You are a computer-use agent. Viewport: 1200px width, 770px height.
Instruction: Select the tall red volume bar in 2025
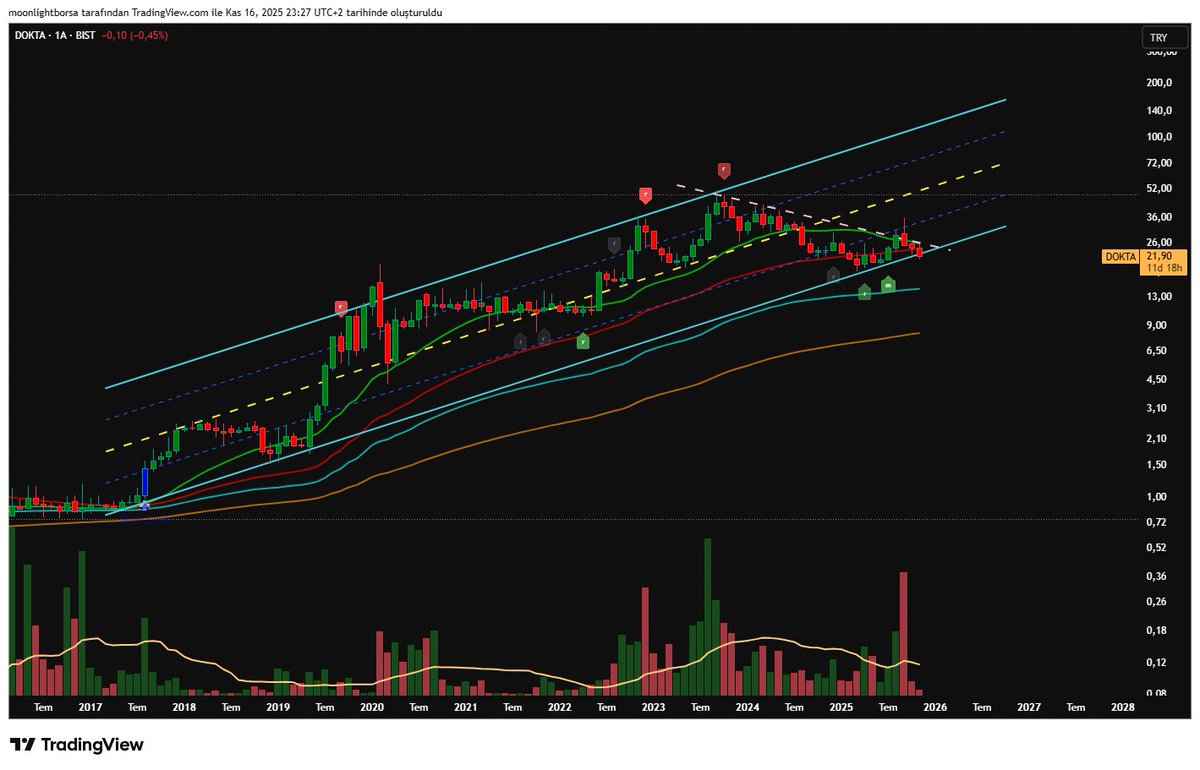[x=903, y=633]
